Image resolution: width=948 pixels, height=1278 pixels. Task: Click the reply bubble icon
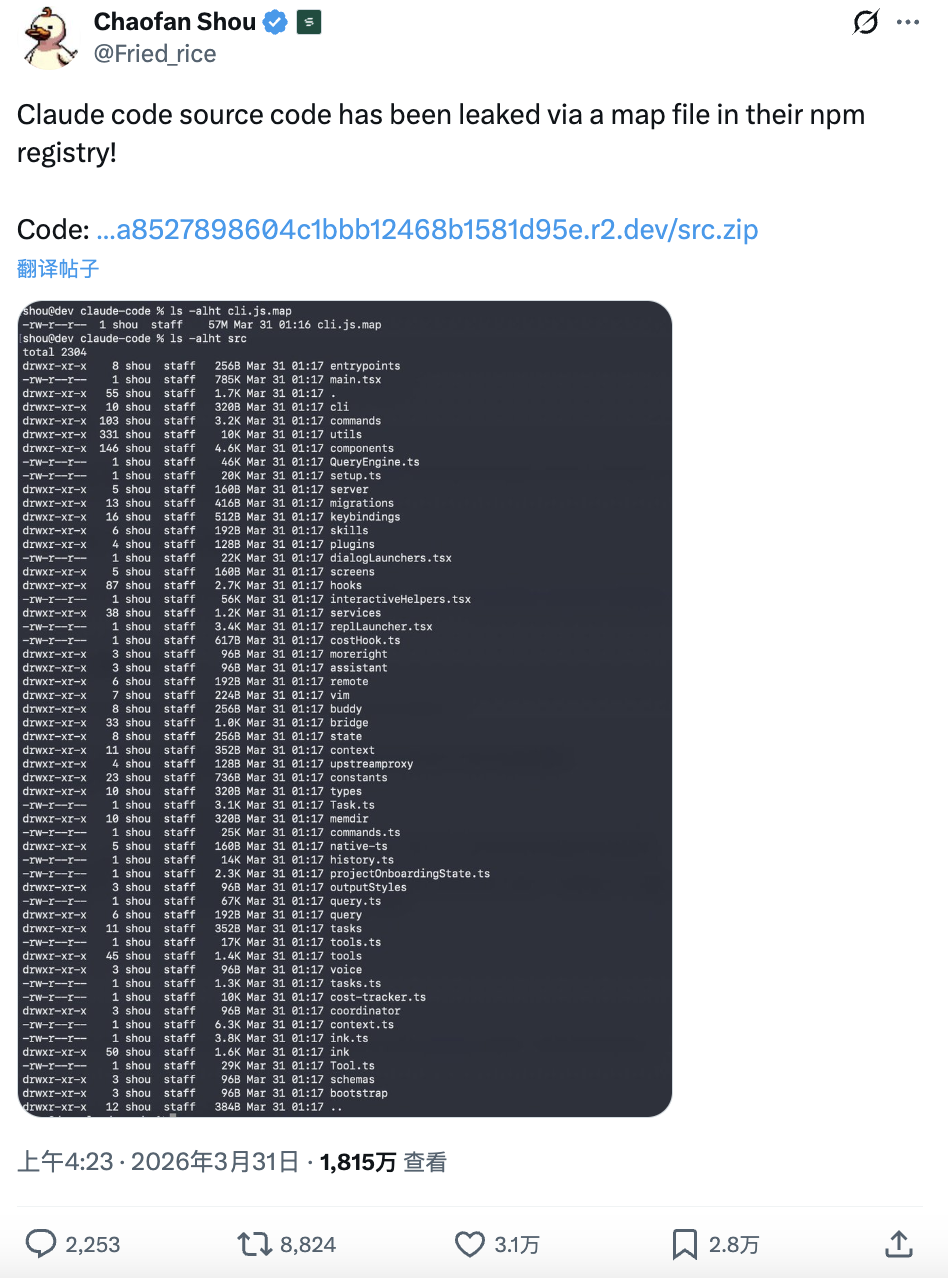tap(40, 1244)
